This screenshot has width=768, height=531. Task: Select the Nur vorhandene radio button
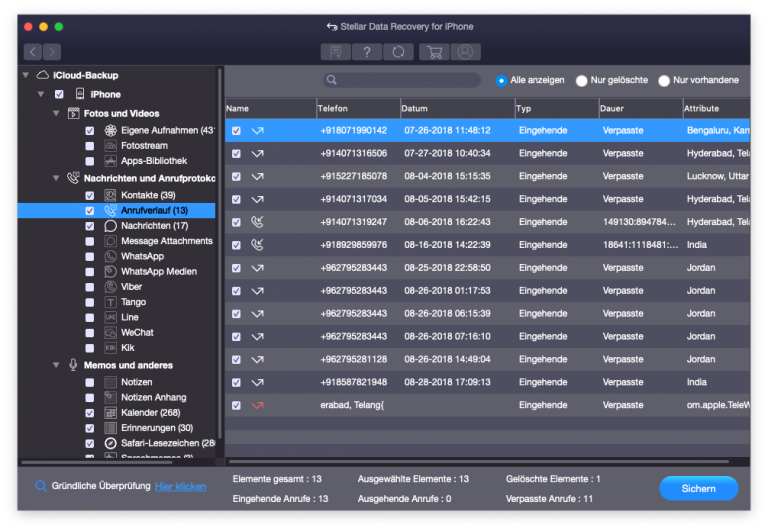click(x=664, y=80)
